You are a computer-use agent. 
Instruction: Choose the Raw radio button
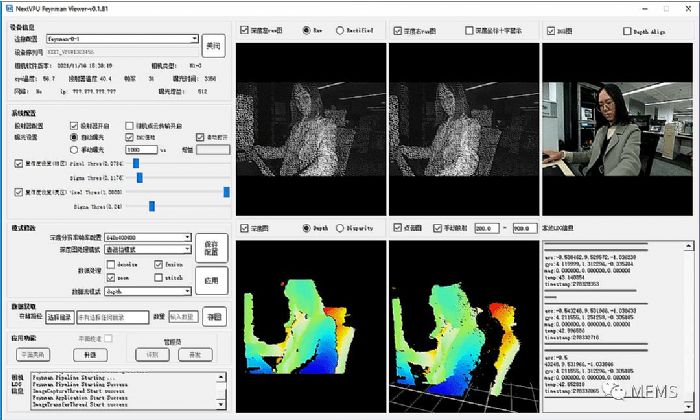click(306, 30)
